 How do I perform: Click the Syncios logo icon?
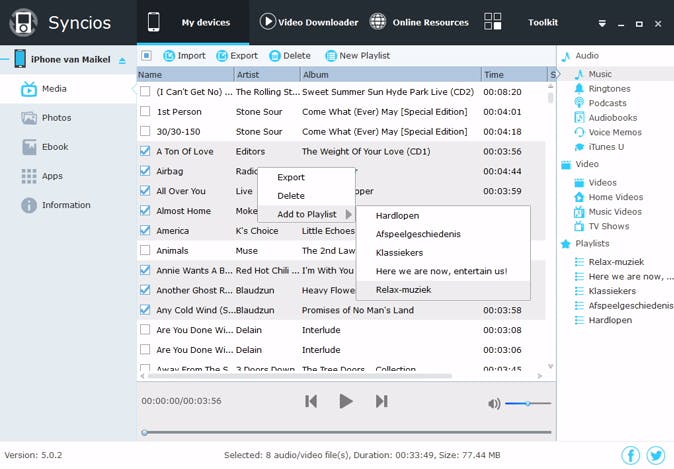click(x=23, y=22)
